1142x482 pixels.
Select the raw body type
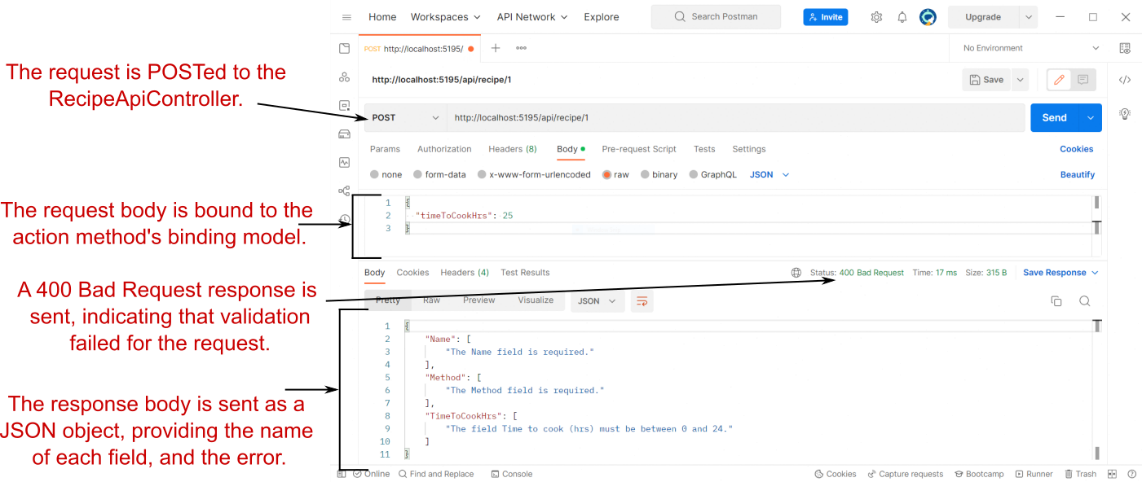615,175
